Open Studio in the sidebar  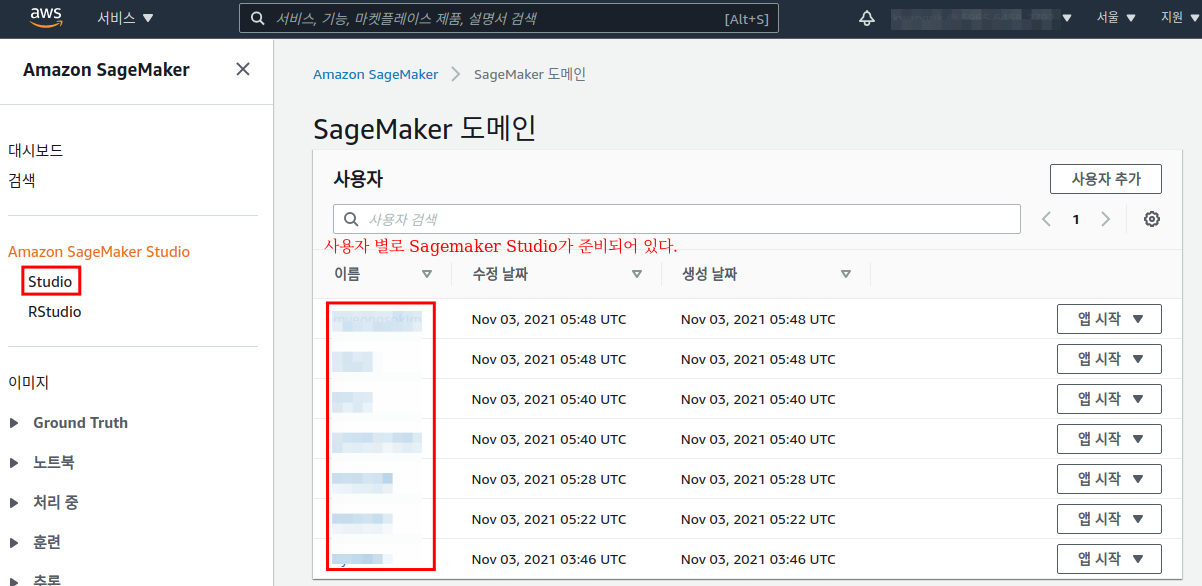[50, 282]
